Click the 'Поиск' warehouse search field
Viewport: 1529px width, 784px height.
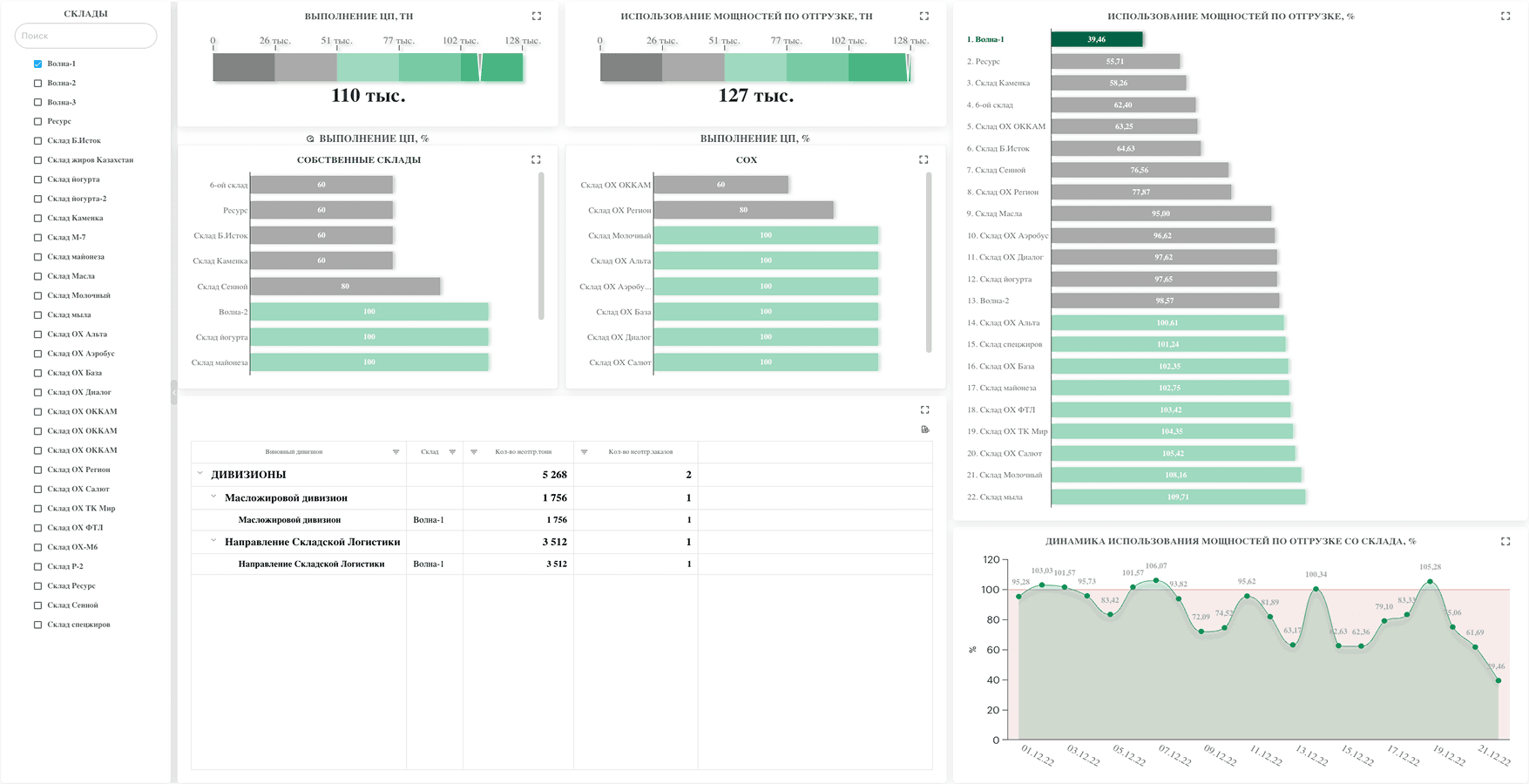click(85, 36)
